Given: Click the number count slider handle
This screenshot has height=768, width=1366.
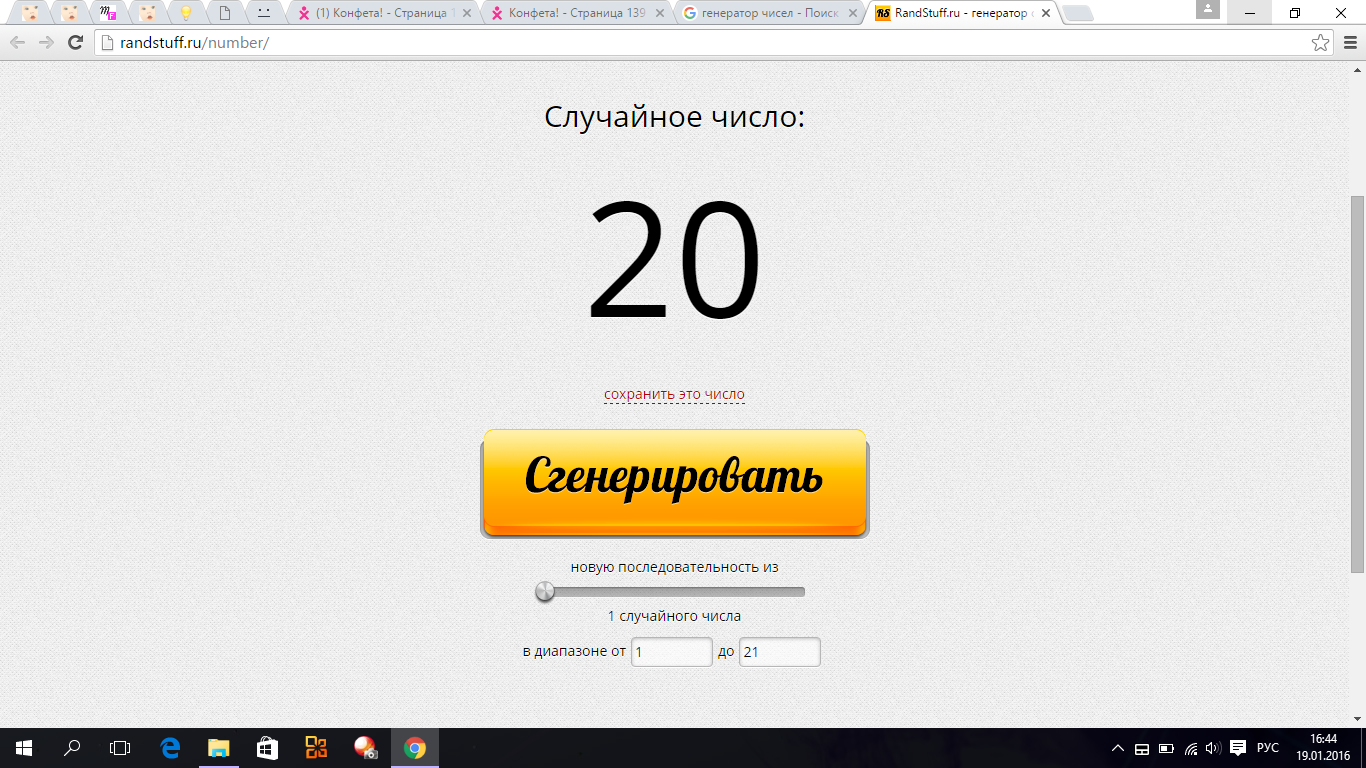Looking at the screenshot, I should pyautogui.click(x=545, y=592).
